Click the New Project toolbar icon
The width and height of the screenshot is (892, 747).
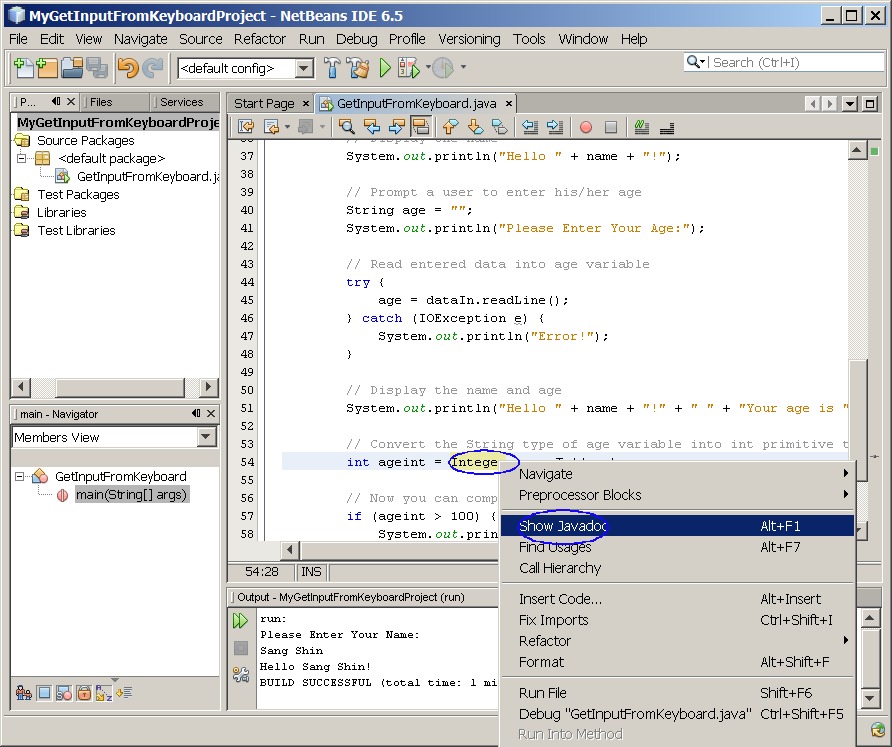pos(47,68)
